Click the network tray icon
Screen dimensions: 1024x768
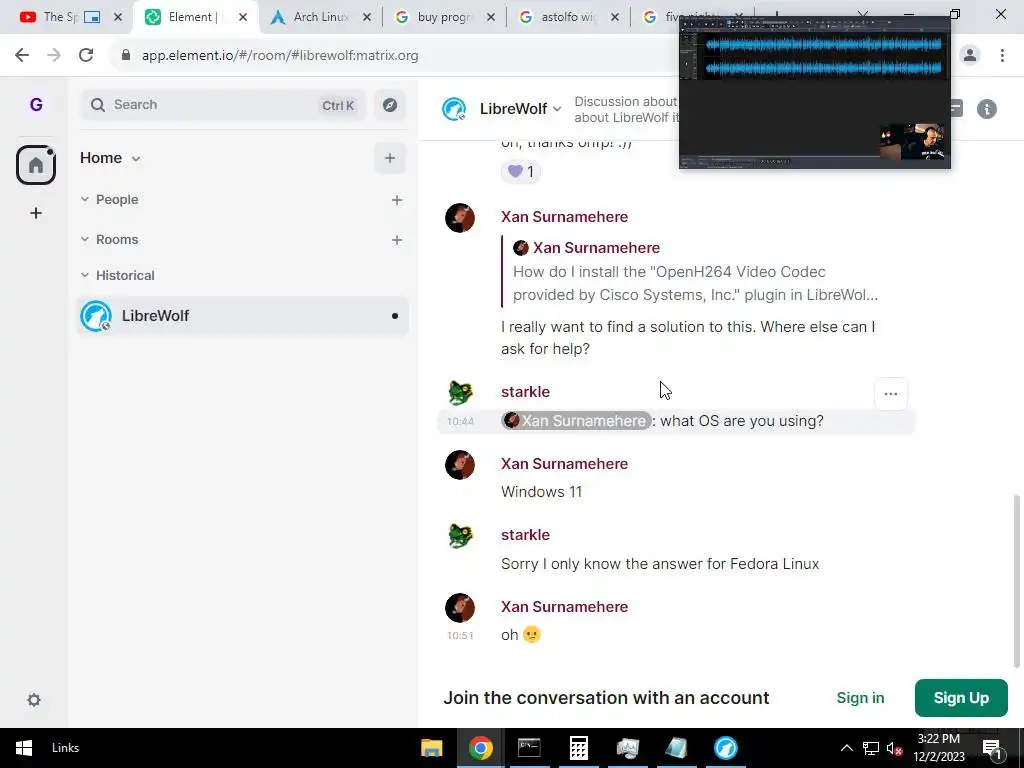coord(871,748)
